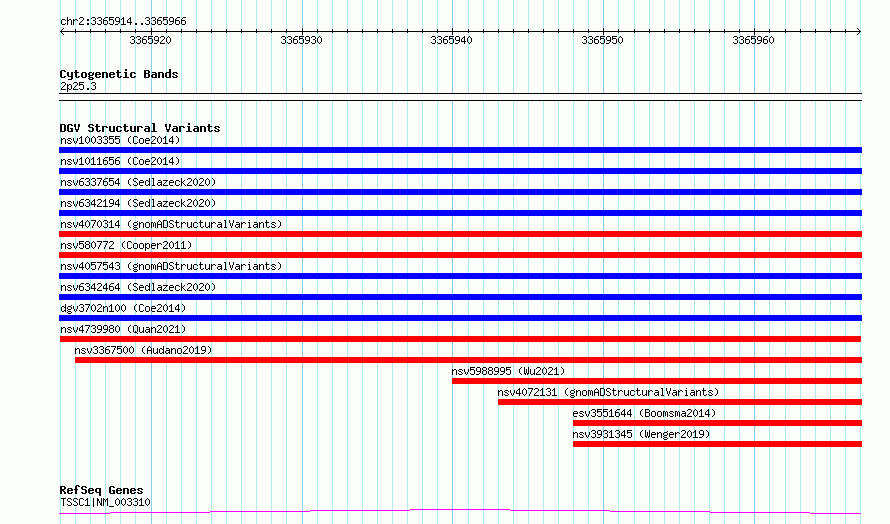Click the red bar of nsv4070314
This screenshot has height=524, width=890.
pos(460,234)
